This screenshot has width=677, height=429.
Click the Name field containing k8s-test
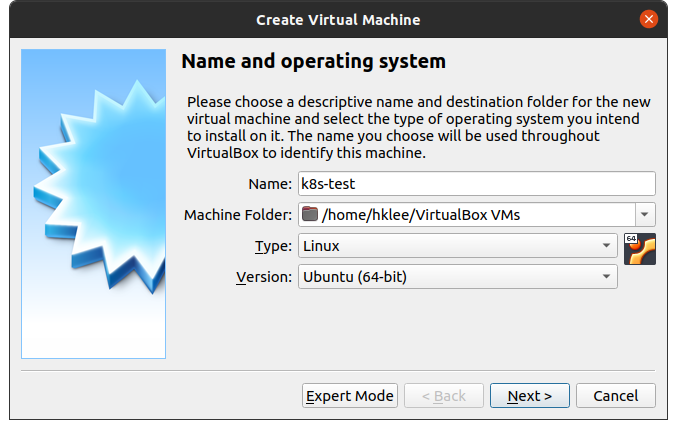click(x=477, y=183)
